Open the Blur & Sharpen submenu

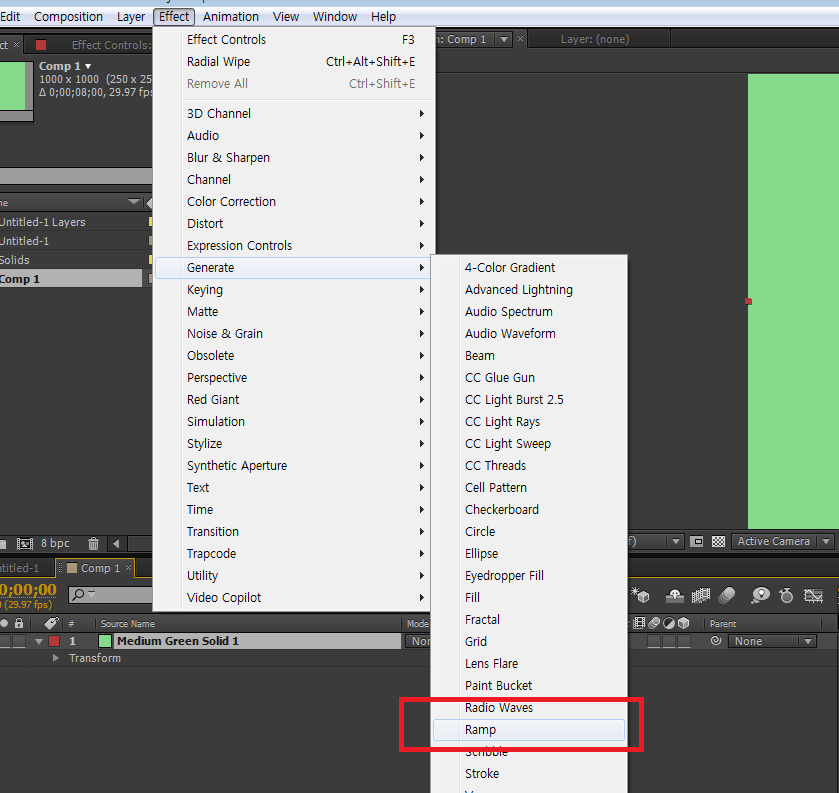(293, 158)
